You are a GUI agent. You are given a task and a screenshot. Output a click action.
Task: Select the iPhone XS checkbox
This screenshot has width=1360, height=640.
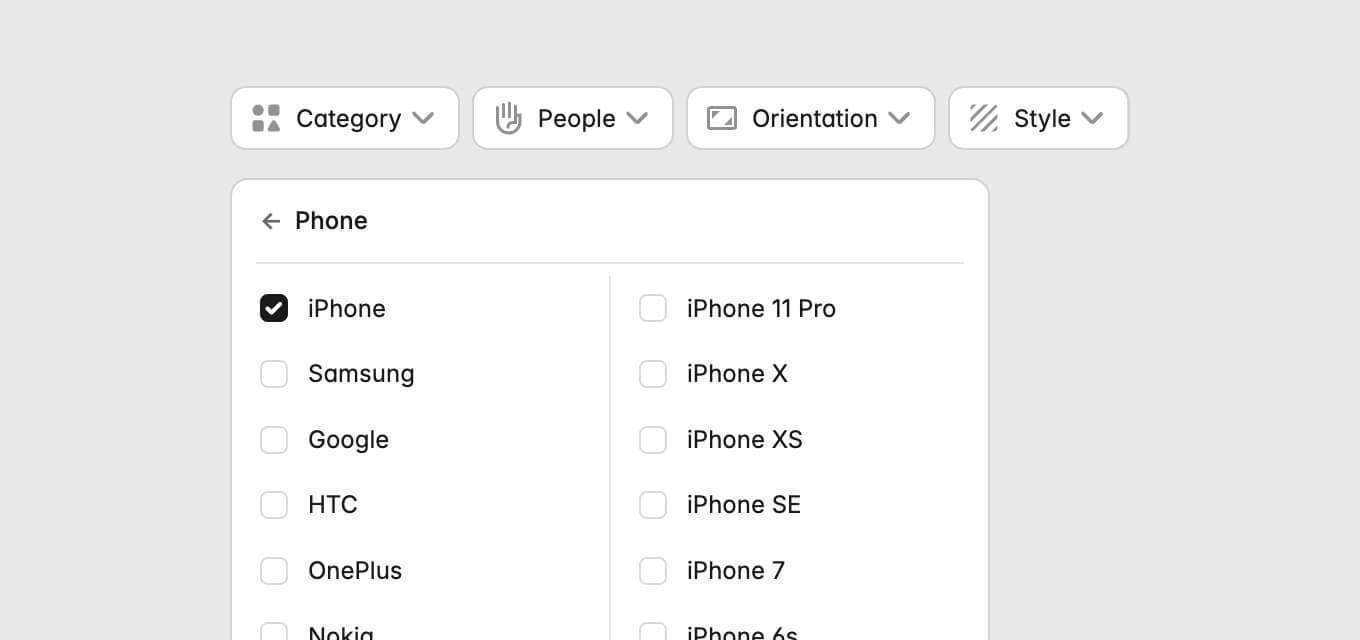[x=653, y=439]
